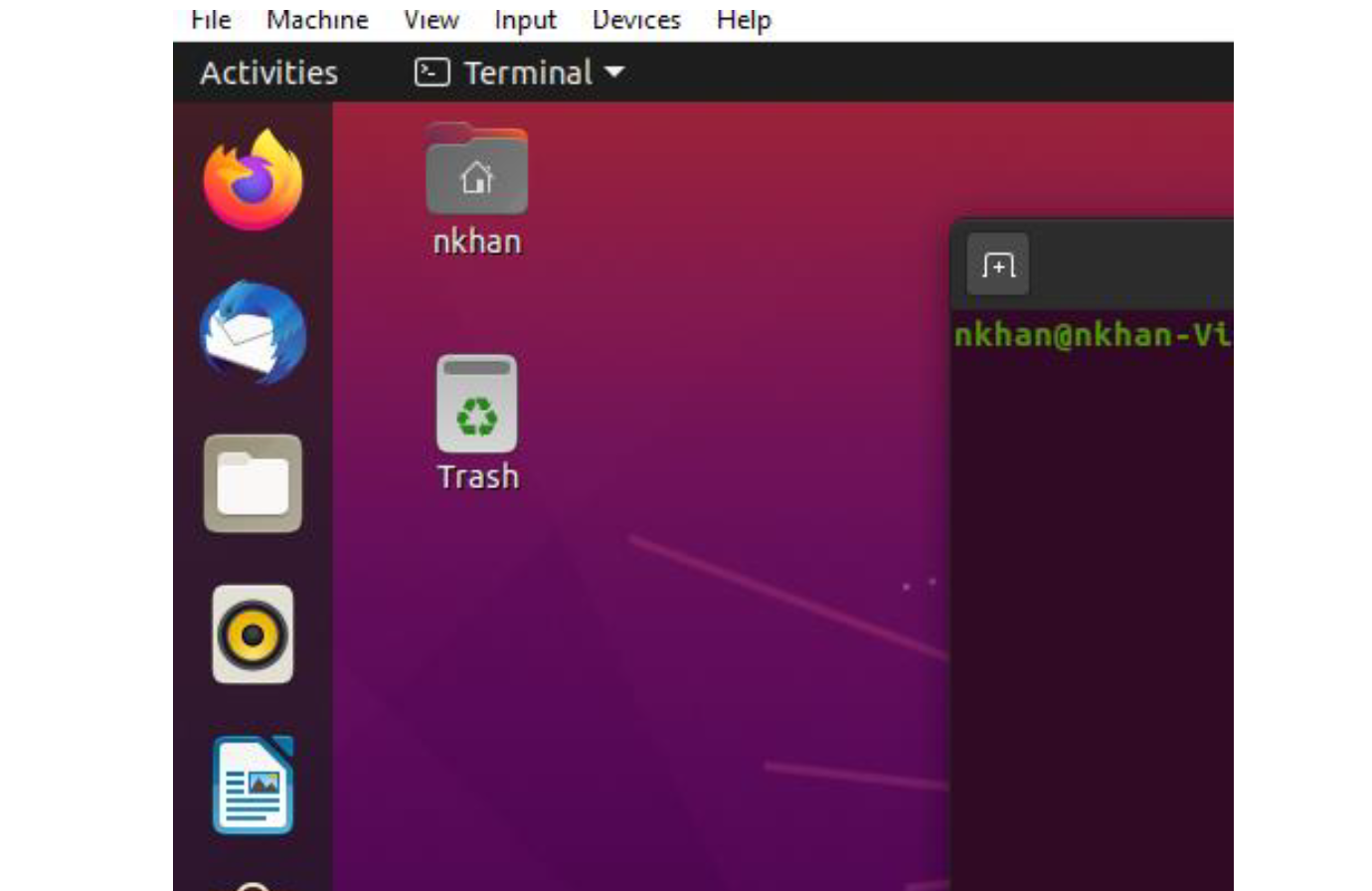Click the nkhan@nkhan prompt text in Terminal
1372x891 pixels.
(x=1093, y=334)
